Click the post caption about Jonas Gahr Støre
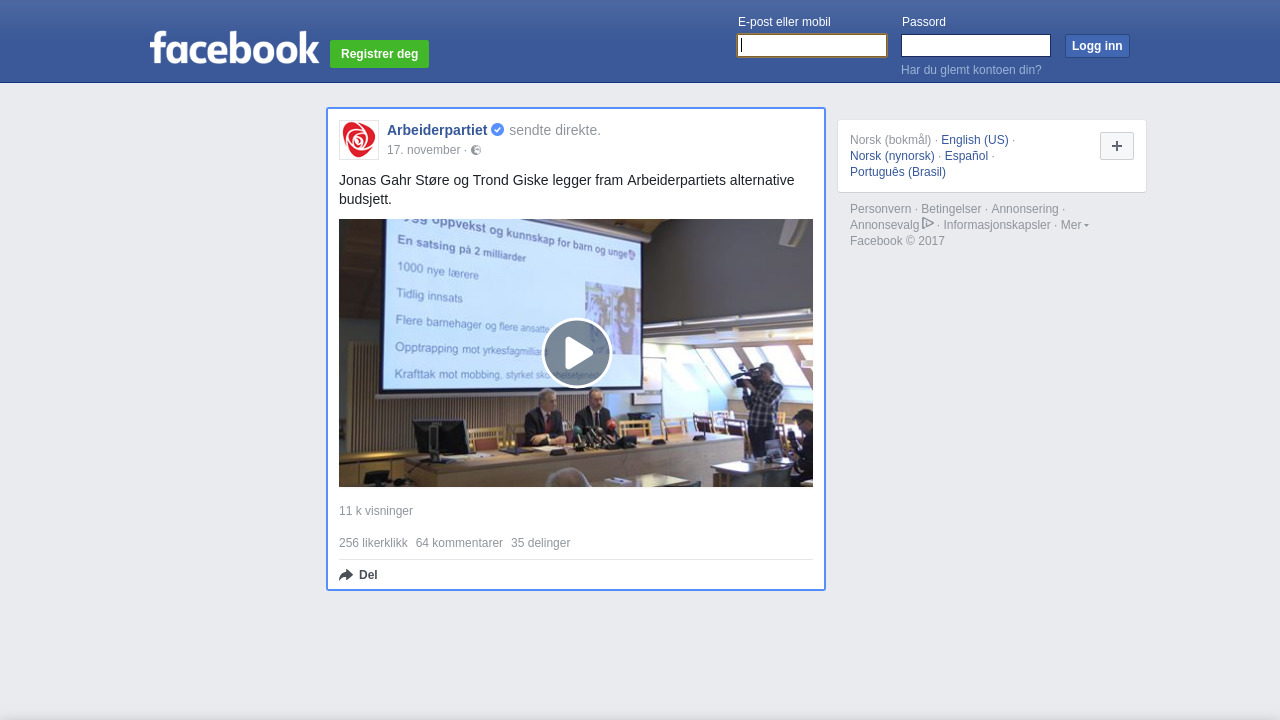This screenshot has width=1280, height=720. (x=567, y=189)
